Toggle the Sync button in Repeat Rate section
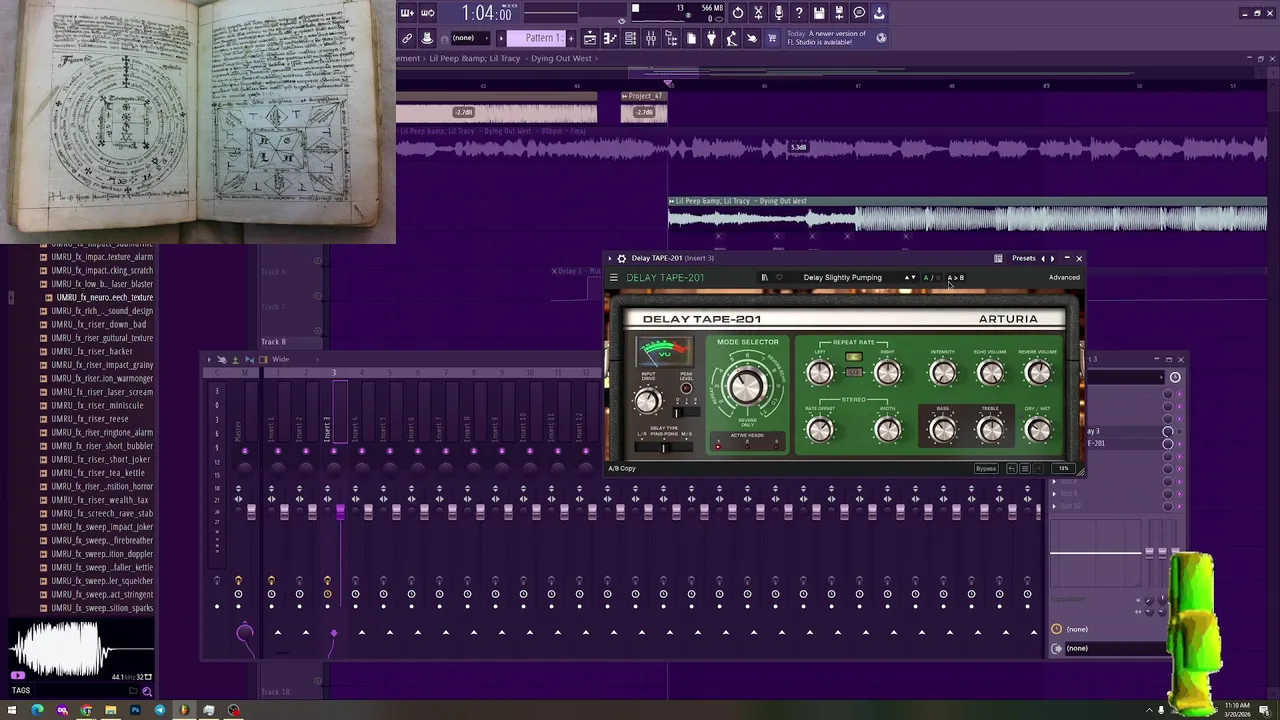Viewport: 1280px width, 720px height. click(854, 357)
